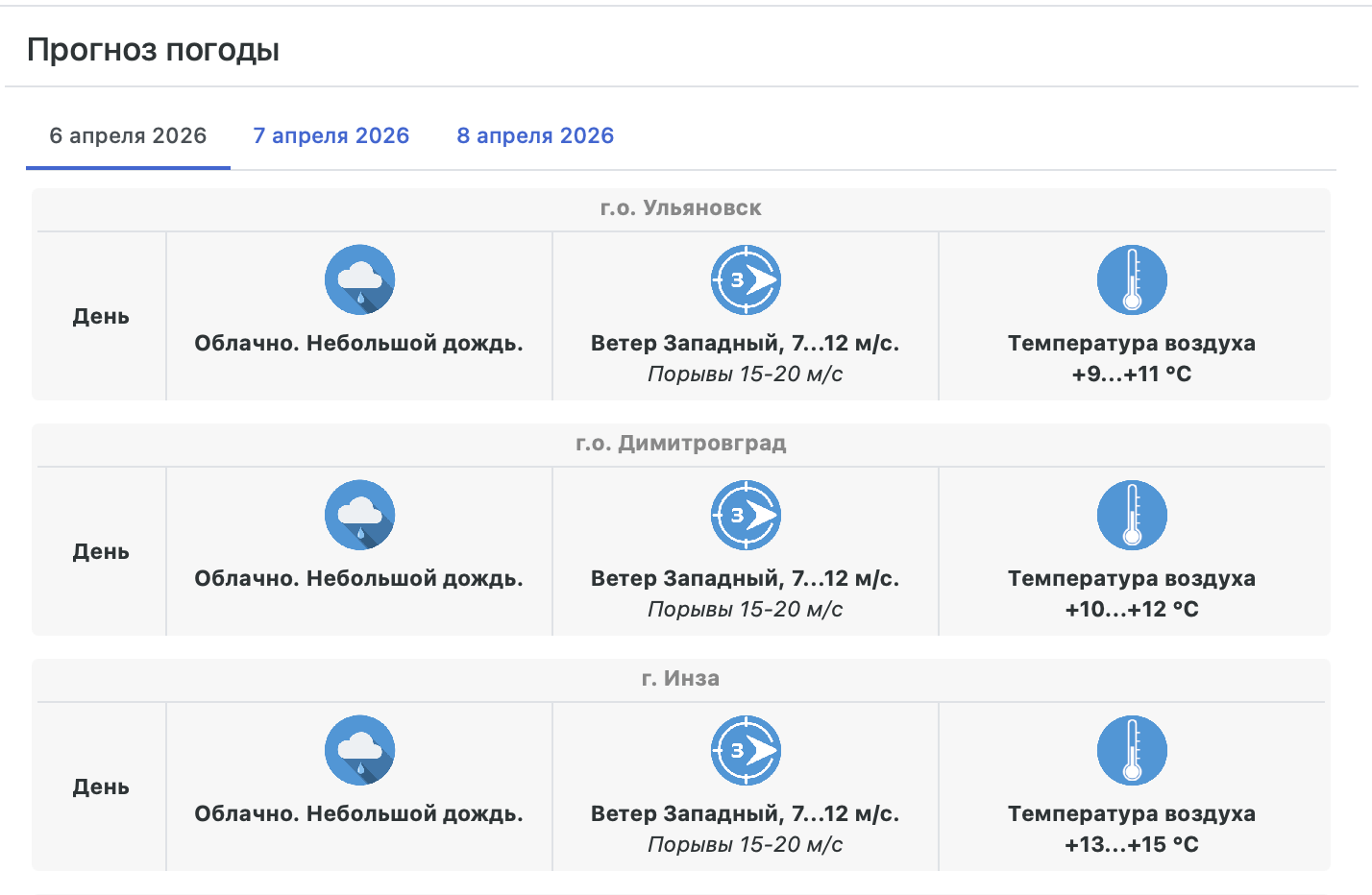This screenshot has height=895, width=1372.
Task: Click the г.о. Димитровград section header
Action: 680,443
